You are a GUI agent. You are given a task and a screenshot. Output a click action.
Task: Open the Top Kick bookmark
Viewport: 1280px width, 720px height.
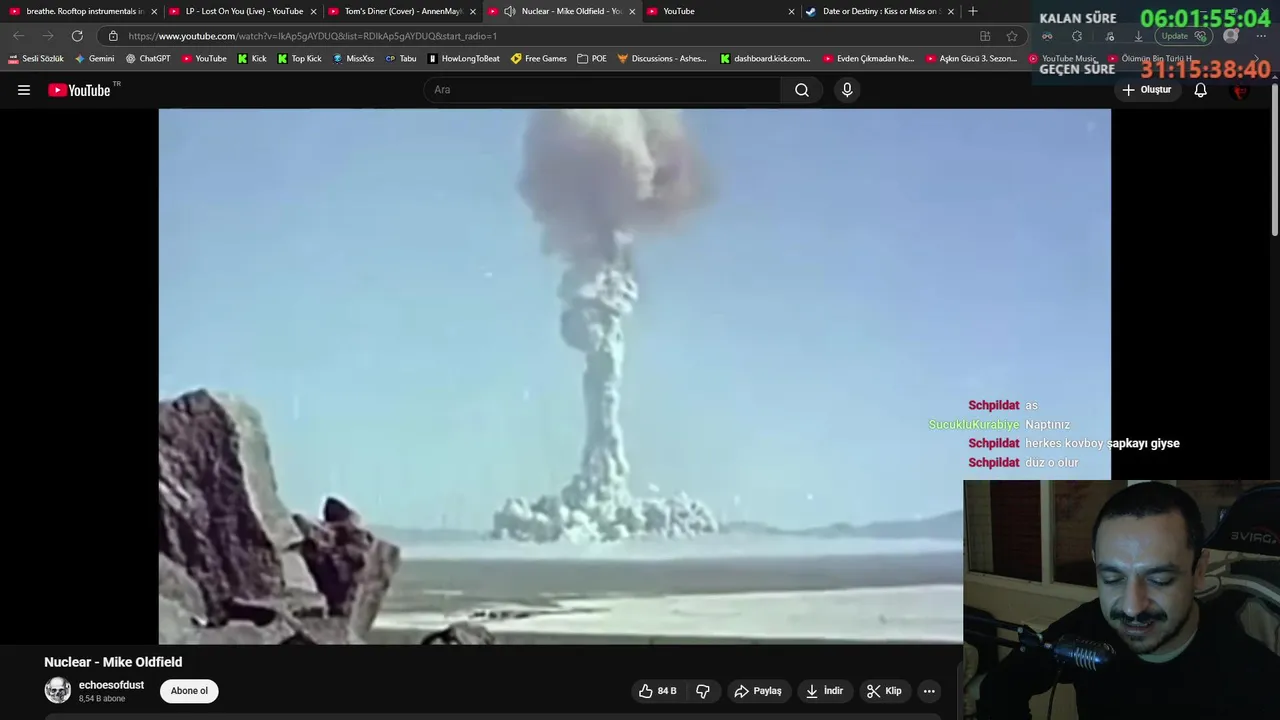tap(299, 59)
